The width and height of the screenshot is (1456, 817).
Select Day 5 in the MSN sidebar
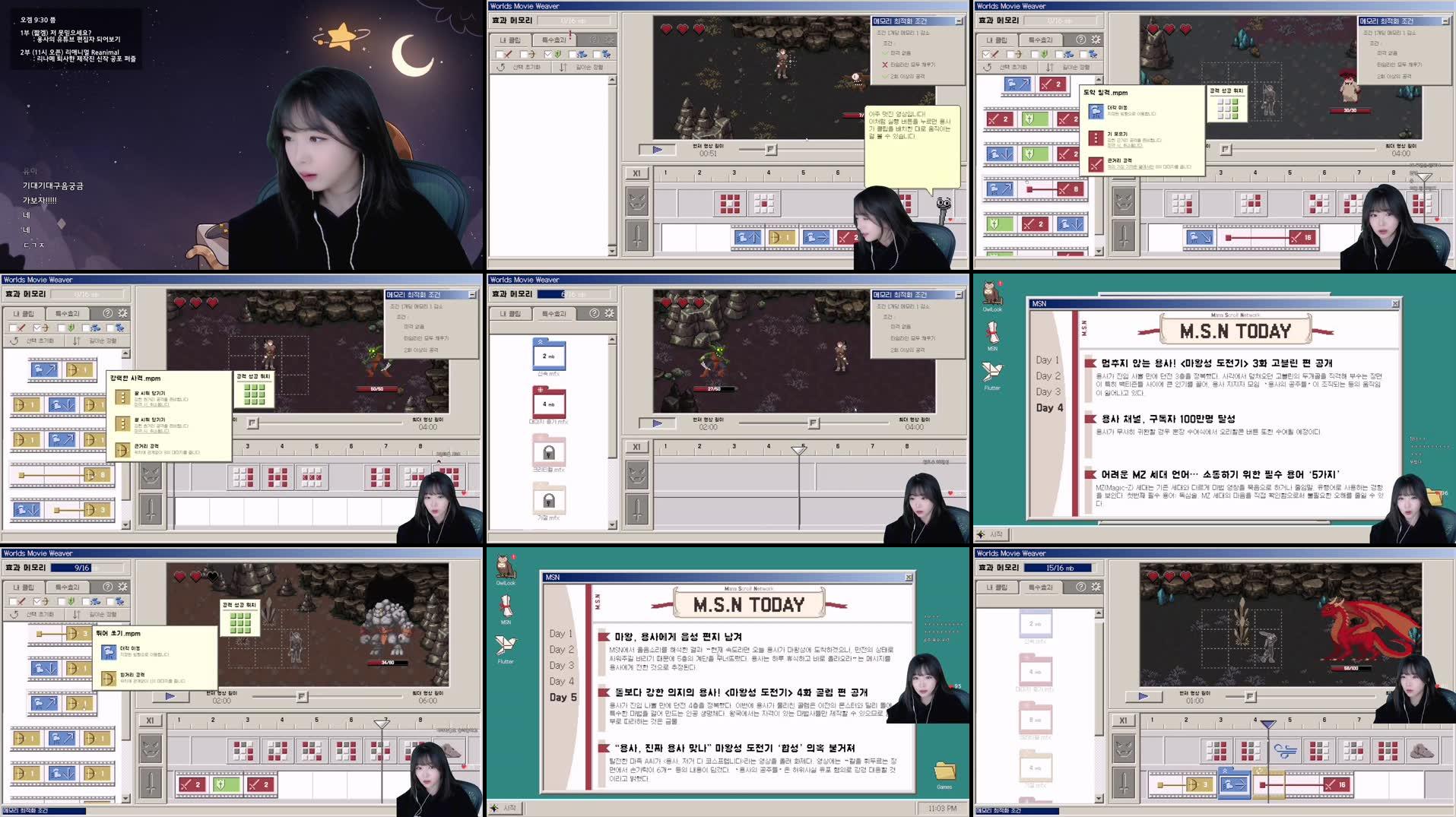(x=563, y=698)
